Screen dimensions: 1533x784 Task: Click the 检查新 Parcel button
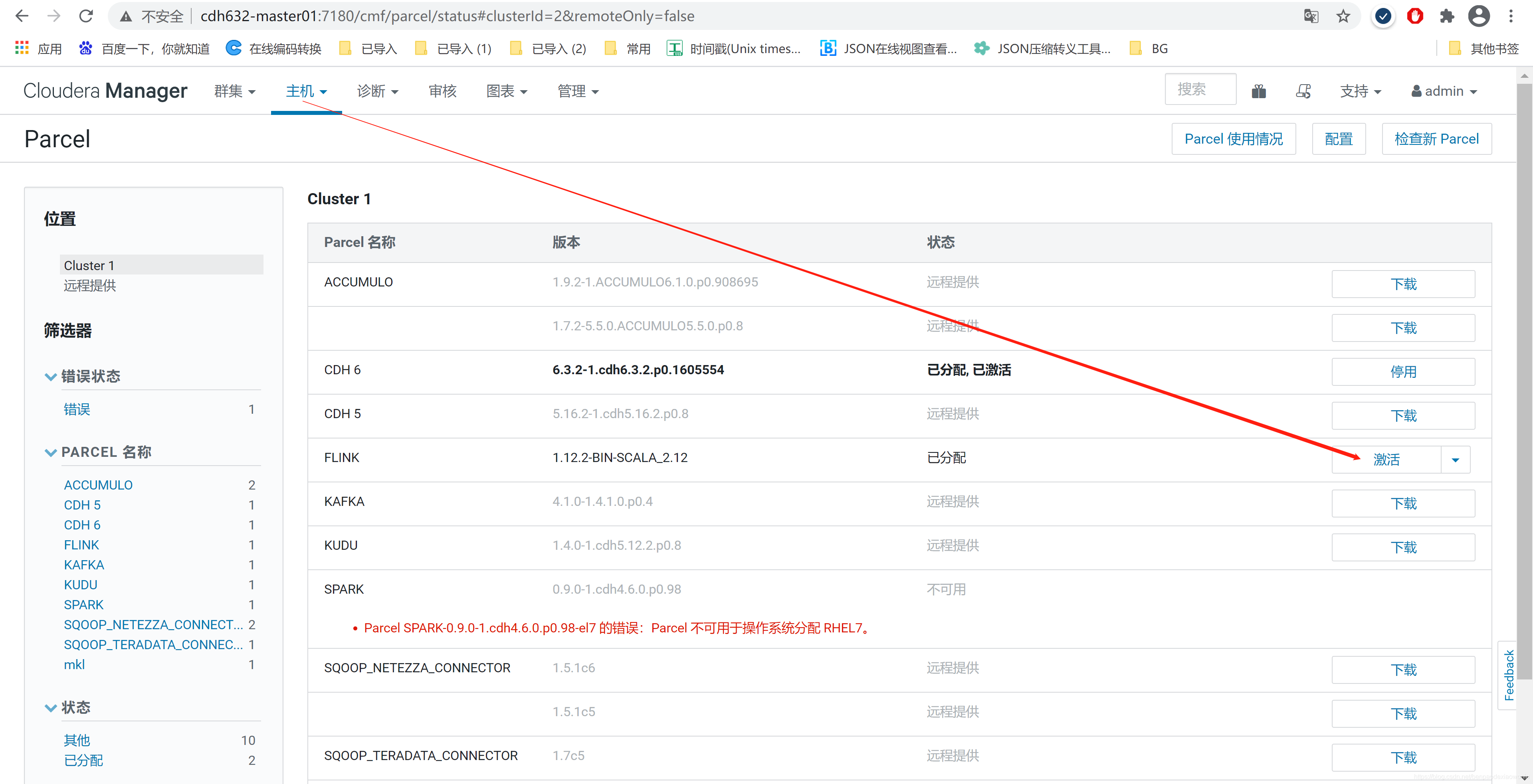click(1437, 139)
